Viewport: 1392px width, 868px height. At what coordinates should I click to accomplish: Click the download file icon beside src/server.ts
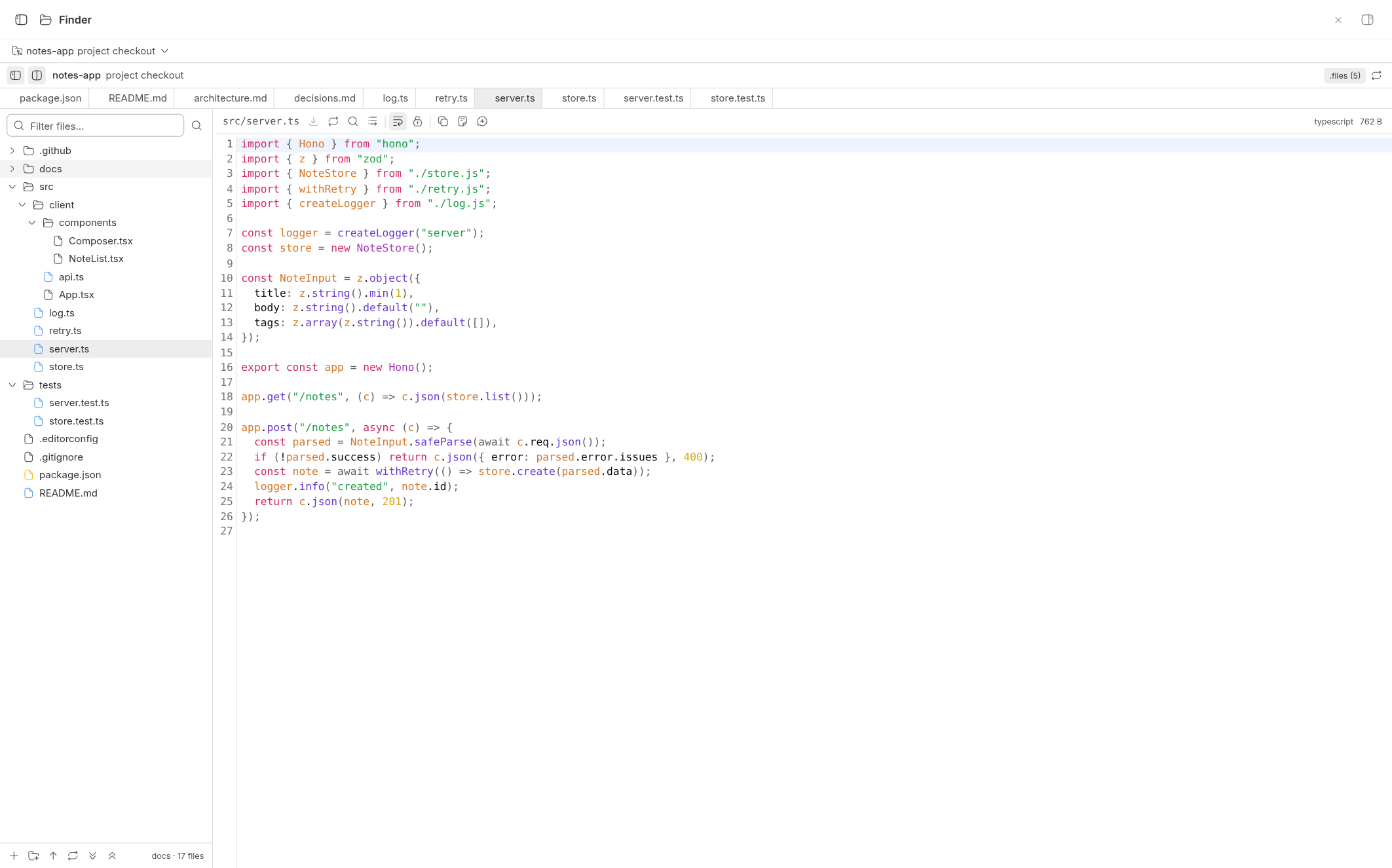314,121
